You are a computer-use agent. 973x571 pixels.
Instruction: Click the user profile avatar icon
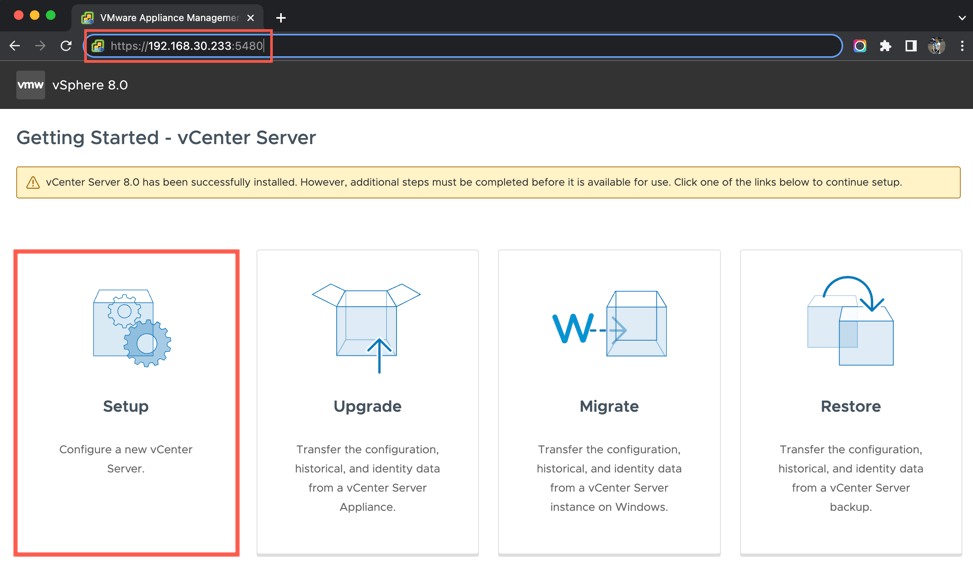click(x=936, y=46)
